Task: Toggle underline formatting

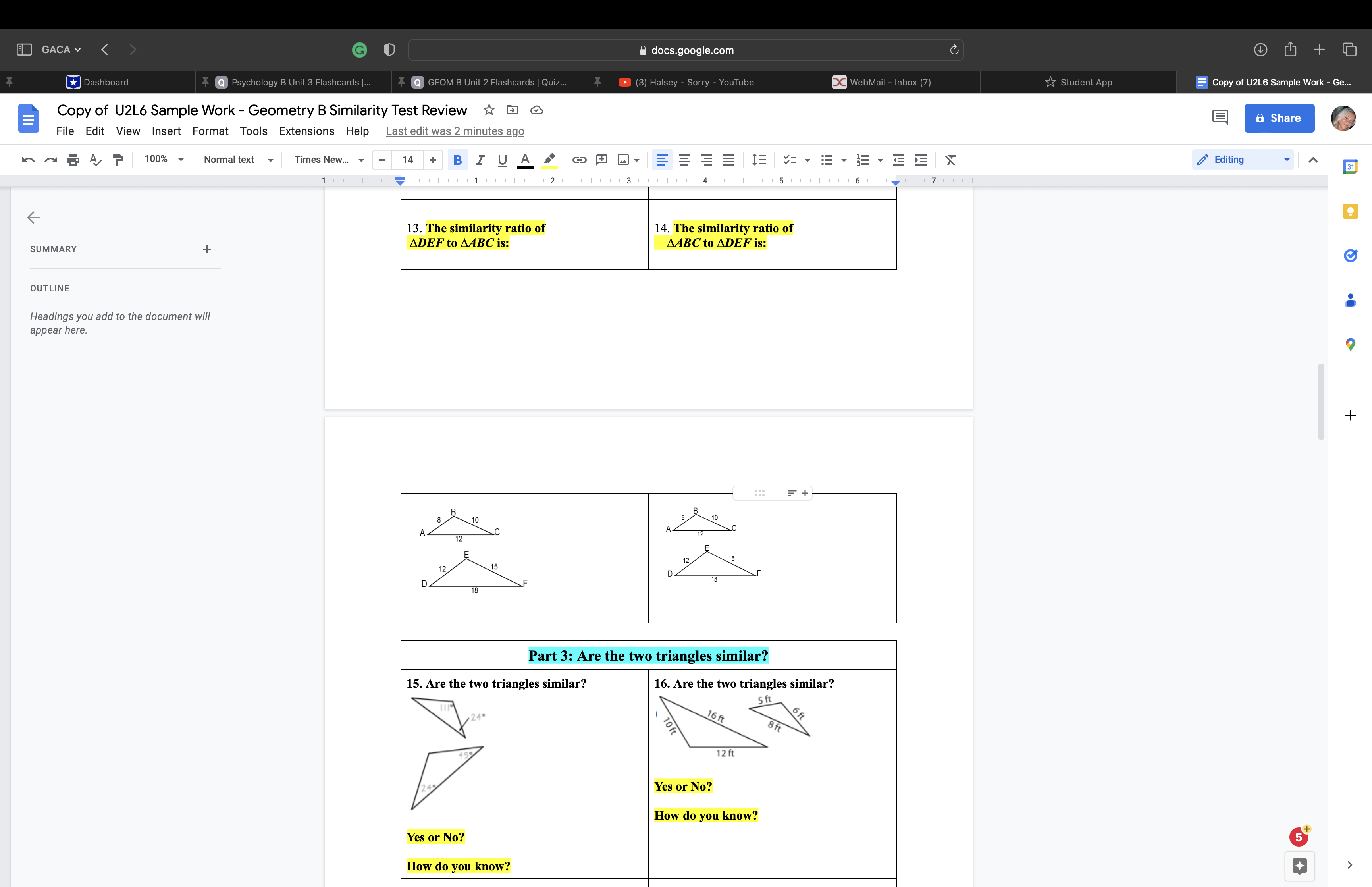Action: 501,160
